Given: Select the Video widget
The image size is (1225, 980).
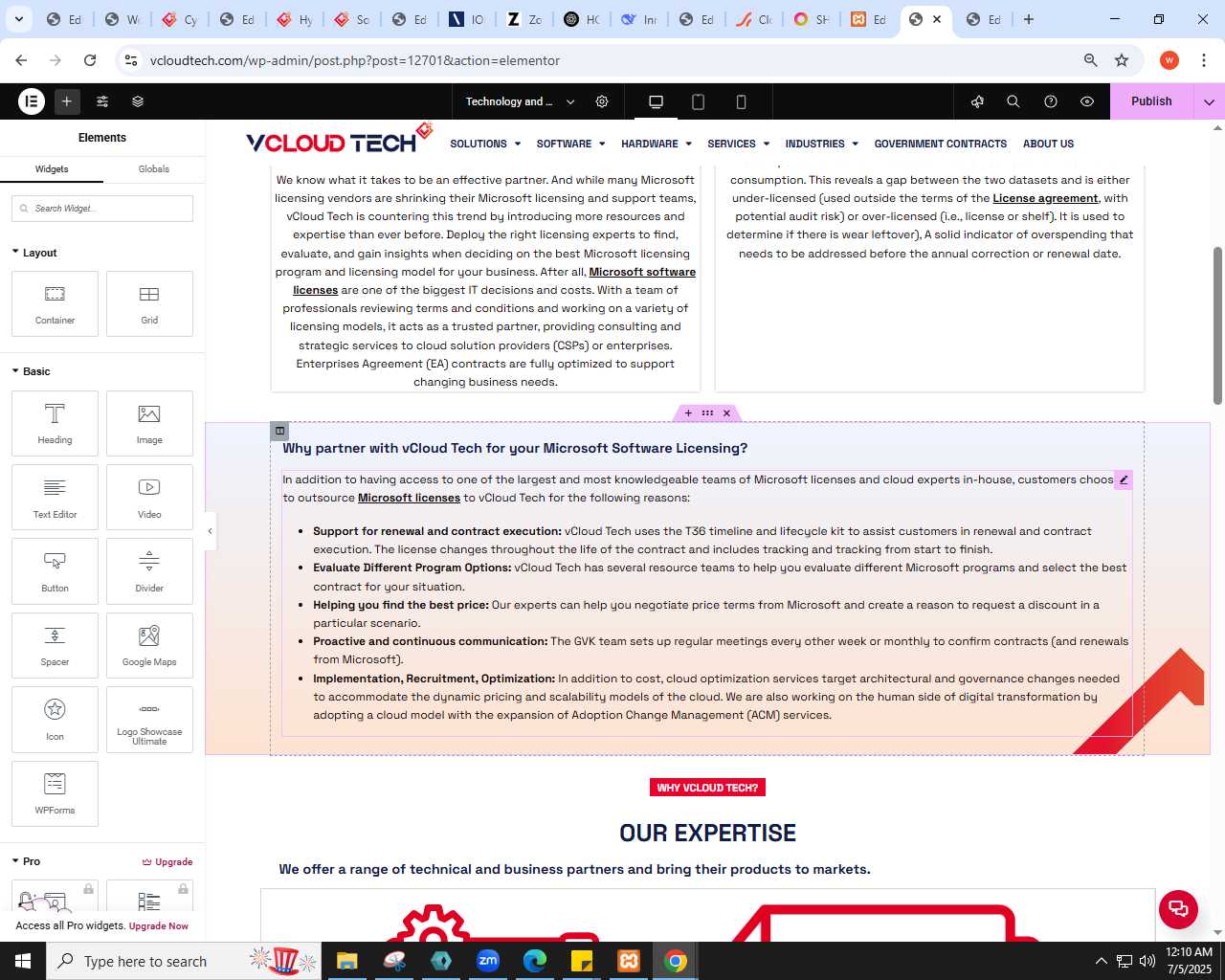Looking at the screenshot, I should point(149,497).
